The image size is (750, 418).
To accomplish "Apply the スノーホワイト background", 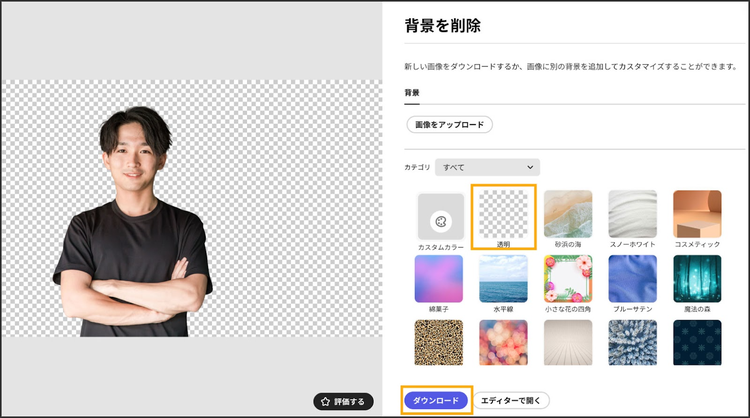I will [x=632, y=214].
